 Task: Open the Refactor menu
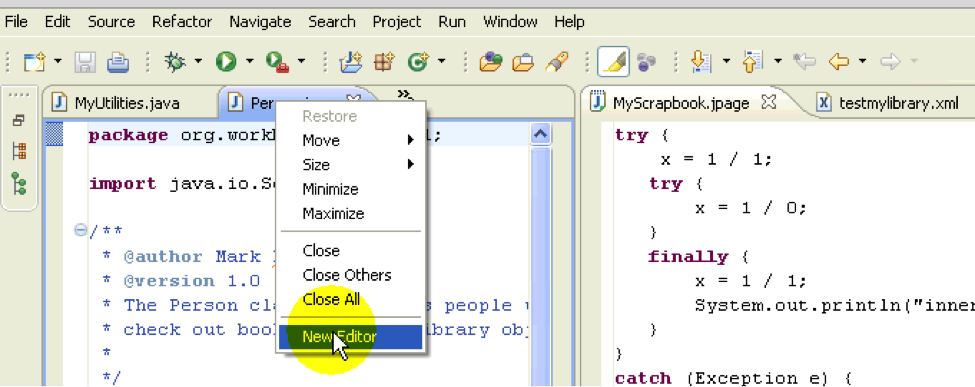tap(182, 22)
